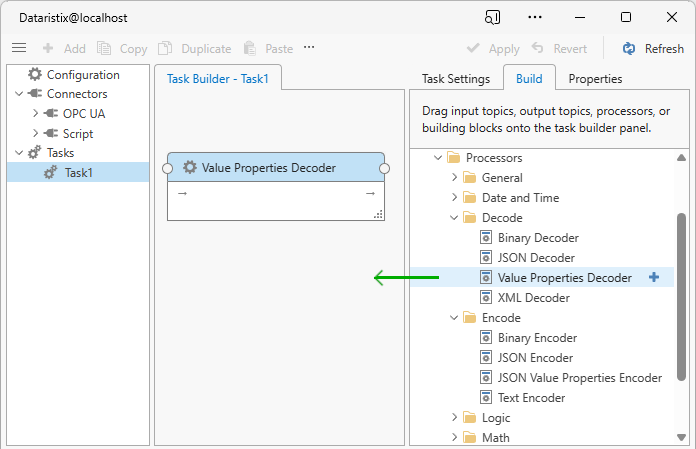Click the XML Decoder processor icon
696x449 pixels.
click(487, 298)
